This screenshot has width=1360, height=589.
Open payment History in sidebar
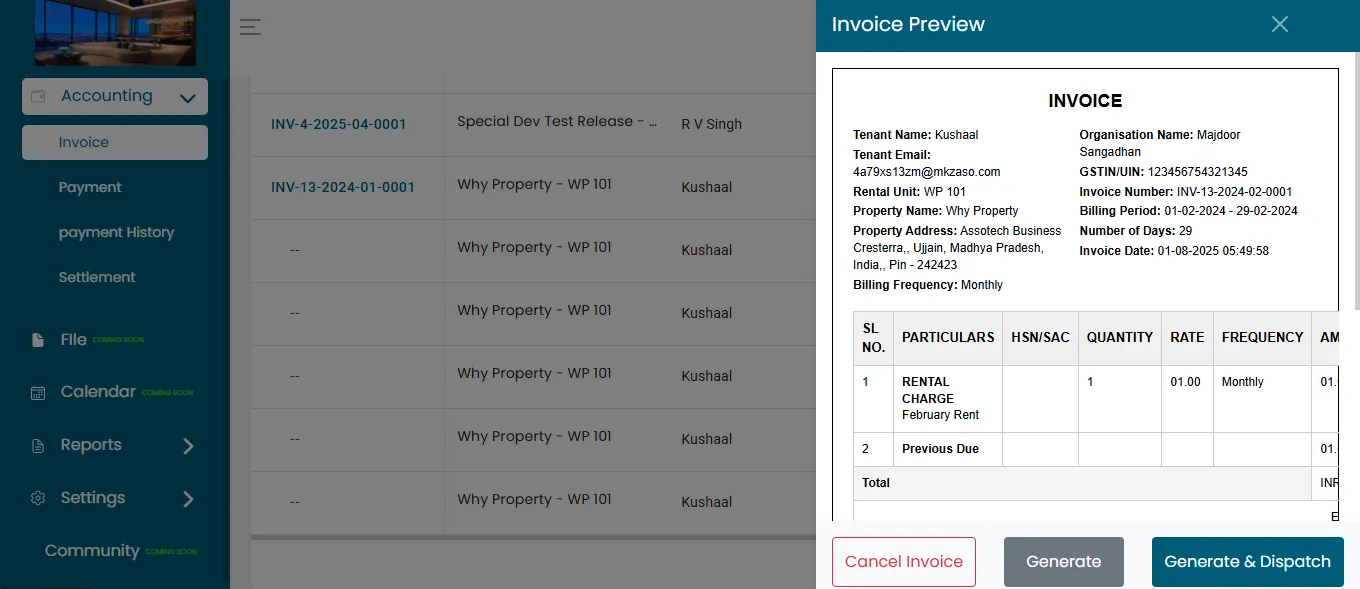coord(116,232)
